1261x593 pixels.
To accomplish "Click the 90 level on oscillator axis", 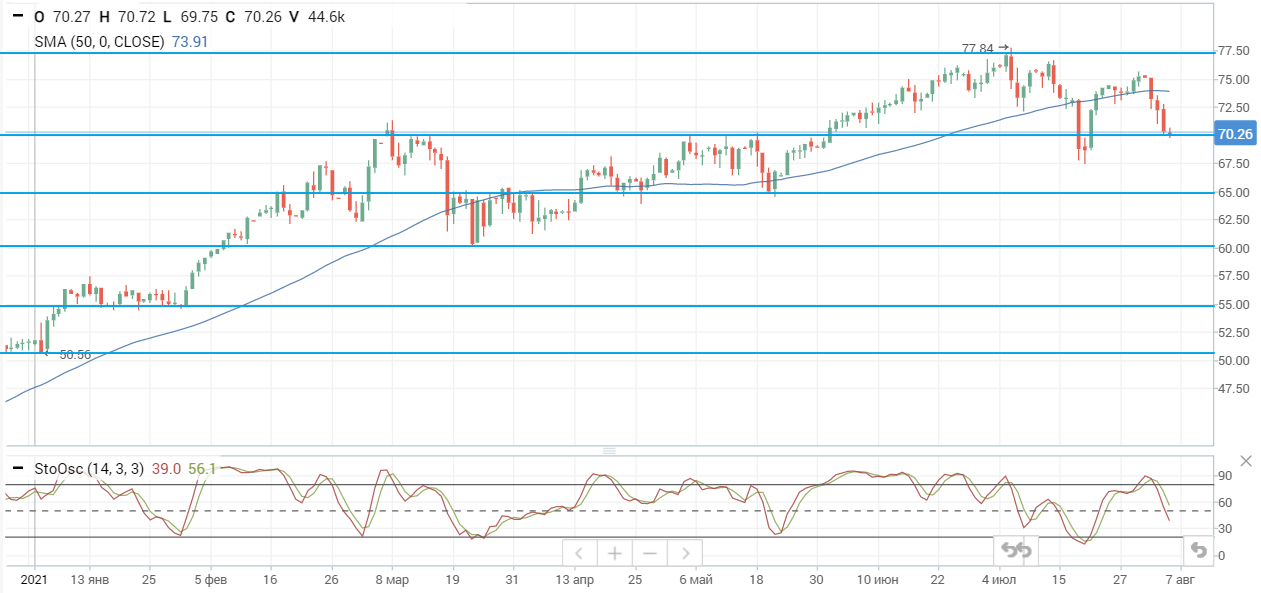I will pyautogui.click(x=1224, y=476).
